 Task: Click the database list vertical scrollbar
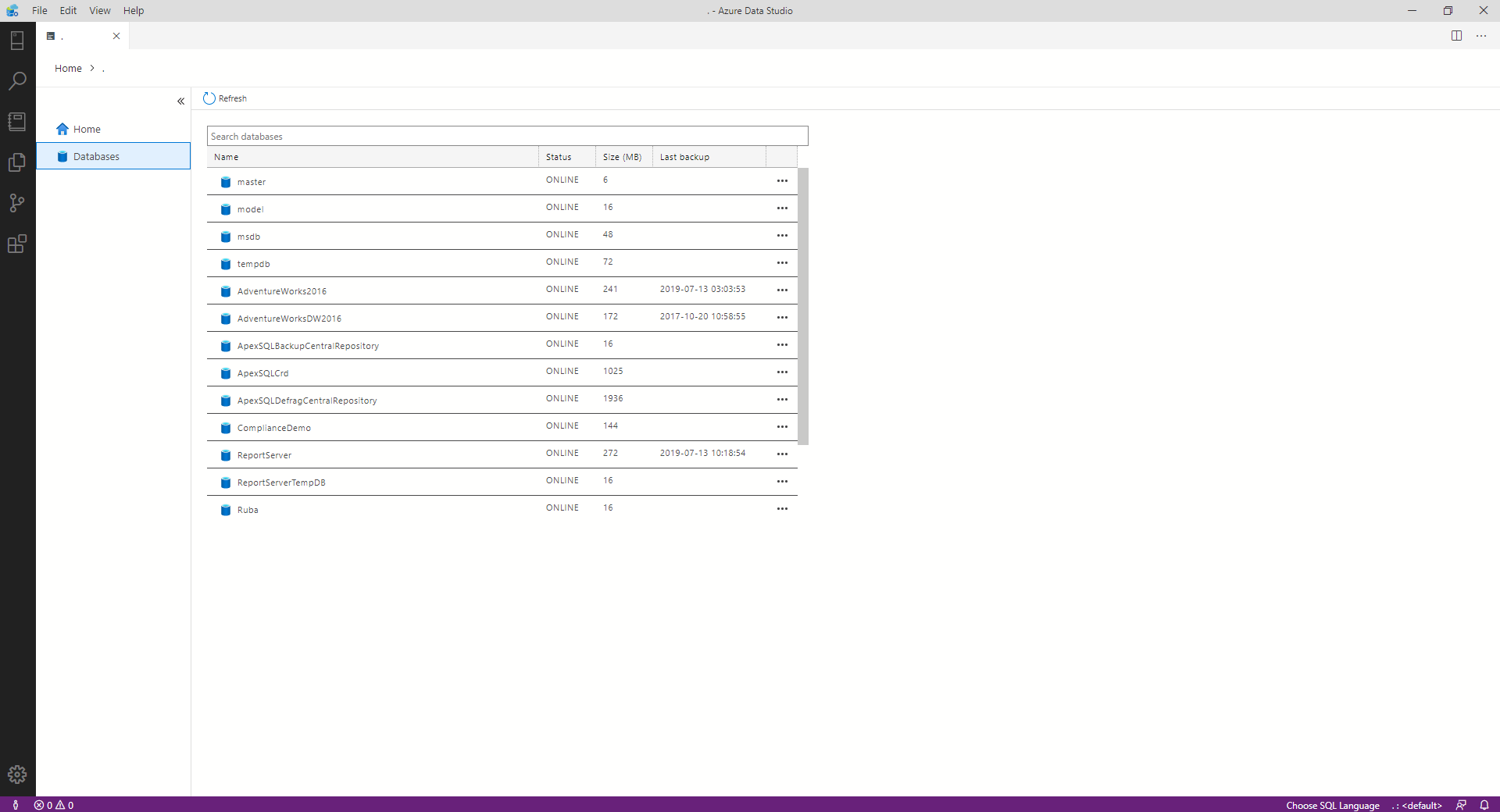tap(803, 306)
